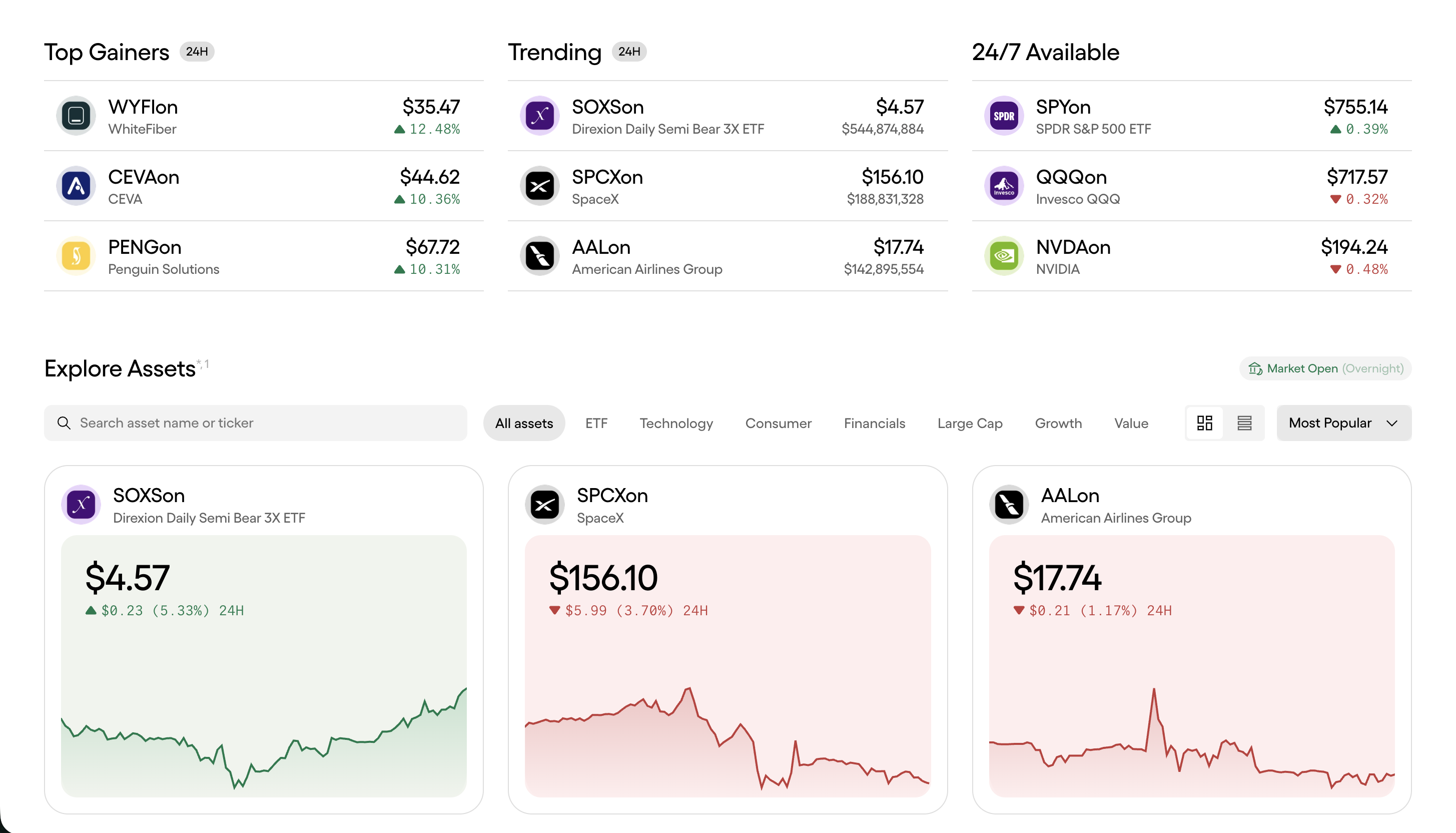Click AALon volume $142,895,554
1456x833 pixels.
click(x=883, y=269)
